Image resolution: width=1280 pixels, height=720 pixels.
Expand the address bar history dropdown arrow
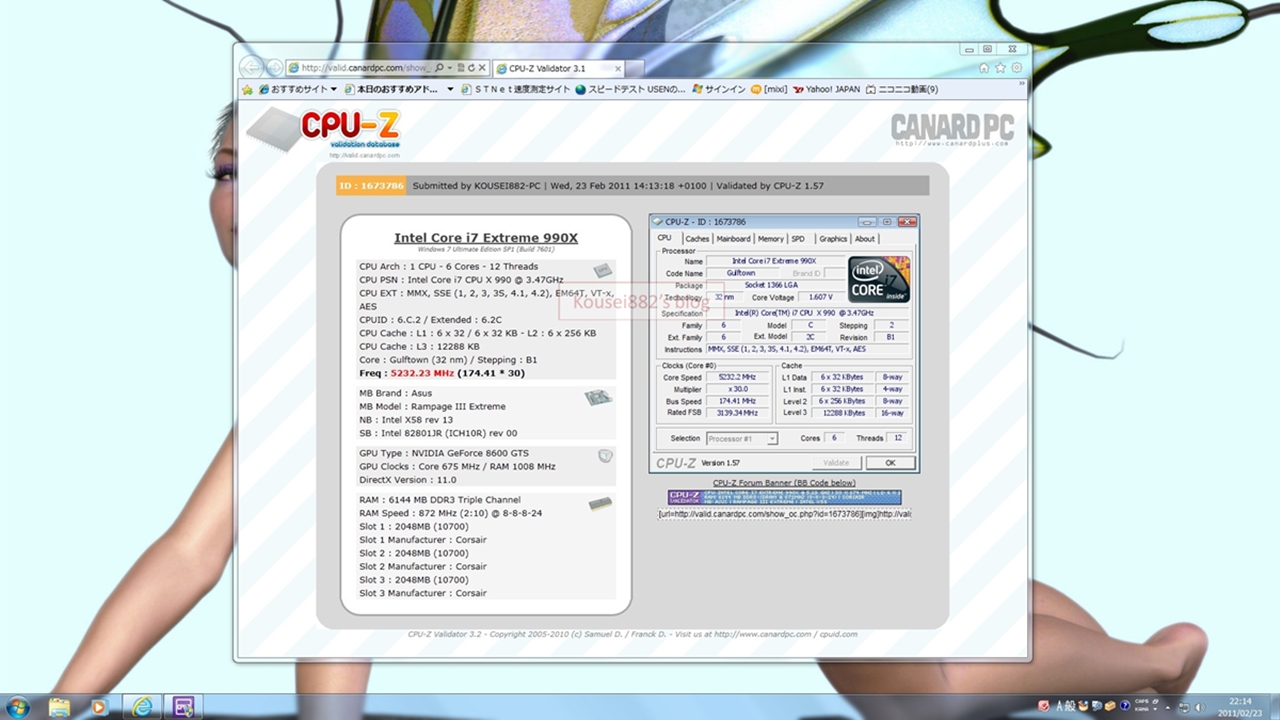pos(450,68)
